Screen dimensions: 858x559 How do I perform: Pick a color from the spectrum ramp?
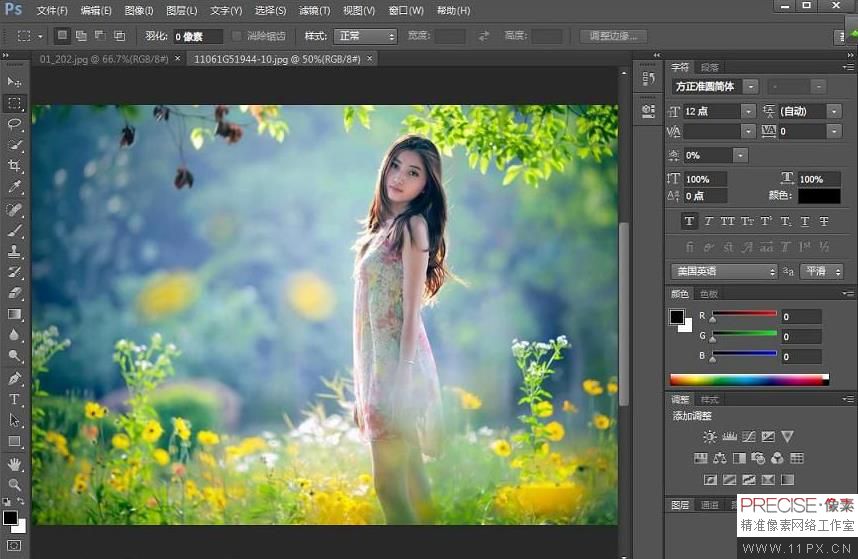coord(749,380)
